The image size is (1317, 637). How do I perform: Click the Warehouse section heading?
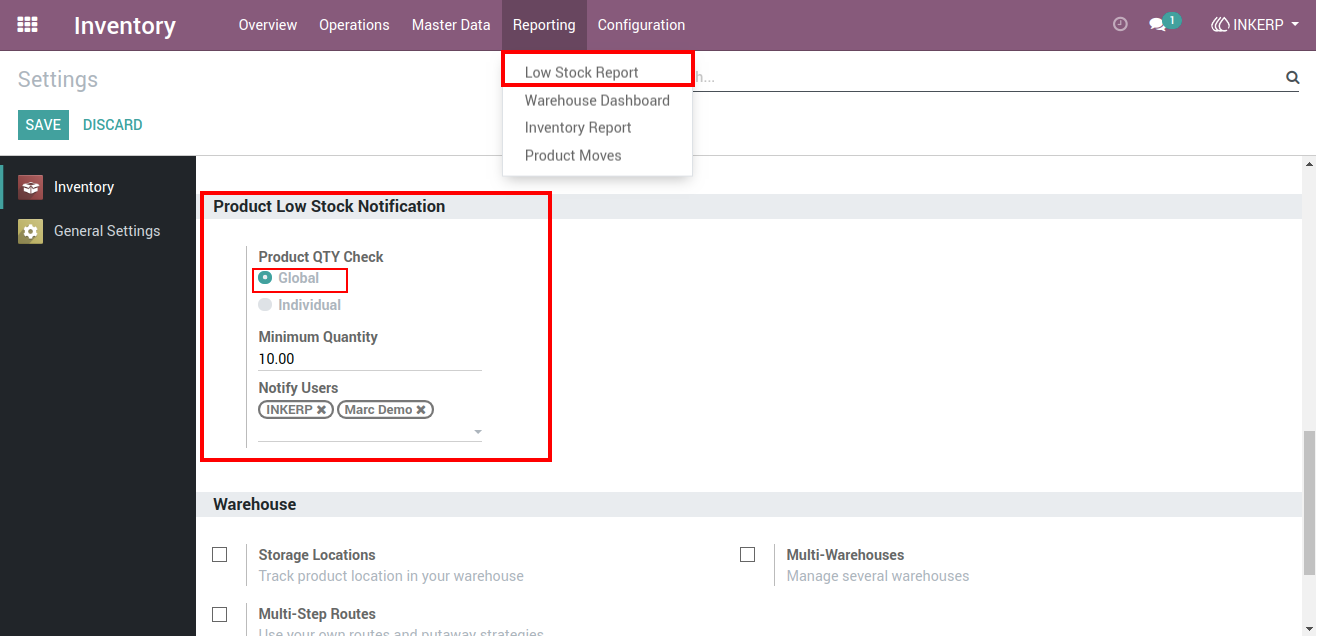[x=255, y=505]
